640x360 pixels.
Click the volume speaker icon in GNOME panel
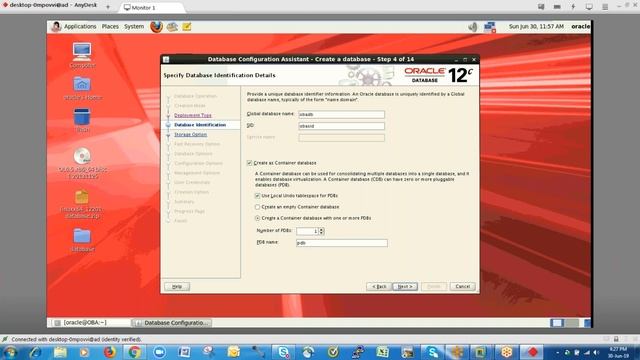473,27
